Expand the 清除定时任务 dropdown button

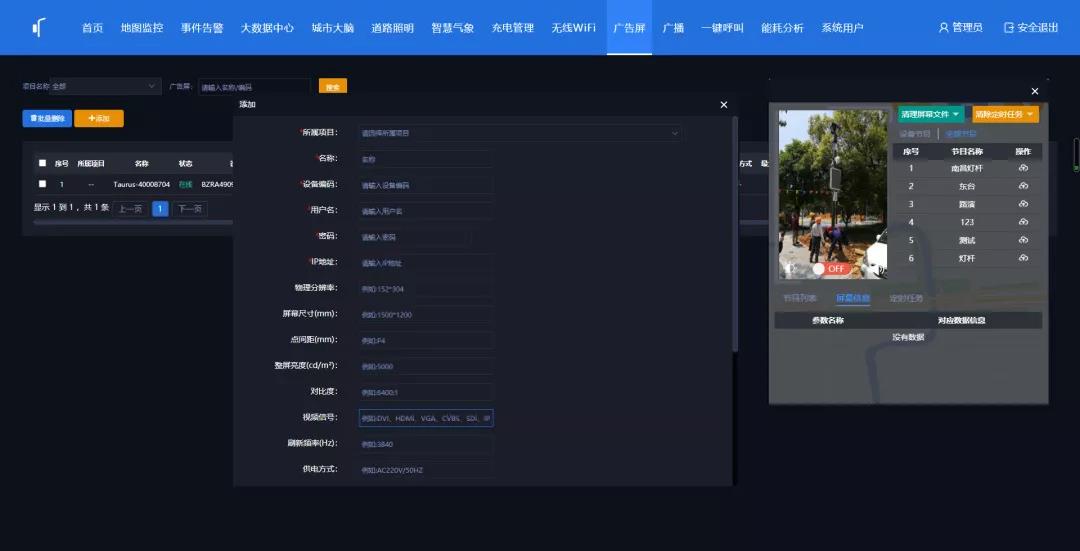tap(1004, 115)
